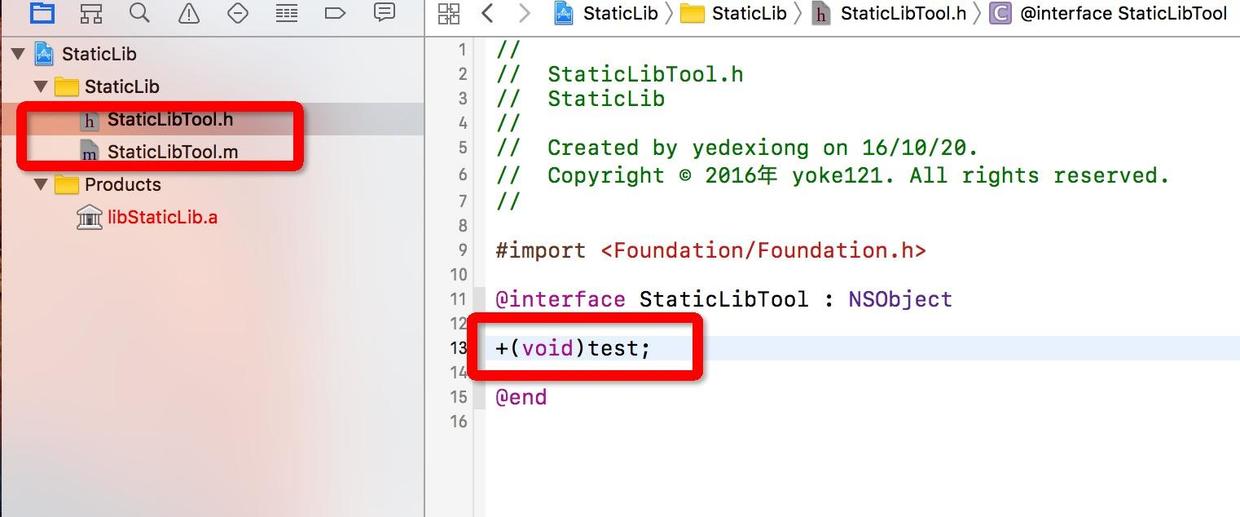Open the Find navigator search icon

140,13
